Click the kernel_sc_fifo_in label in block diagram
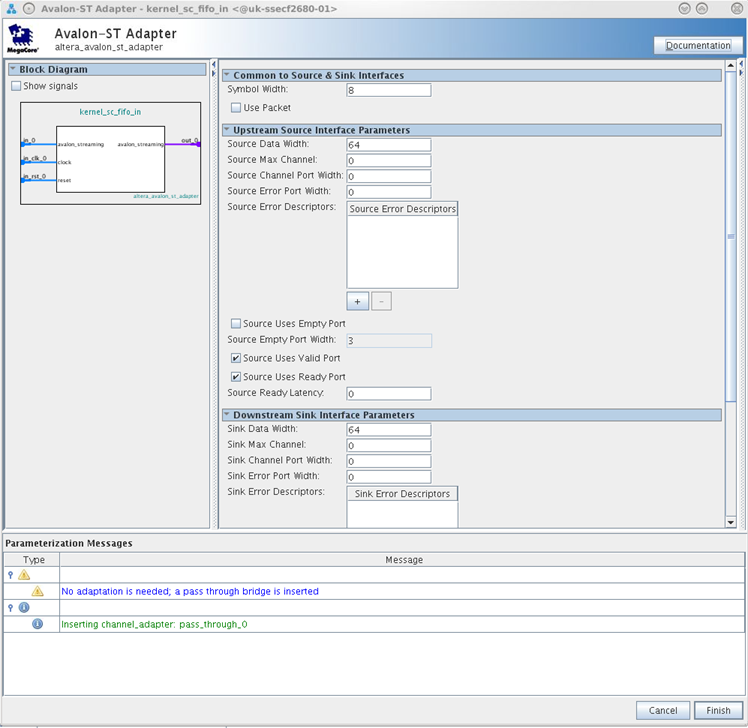The width and height of the screenshot is (748, 728). pyautogui.click(x=110, y=112)
